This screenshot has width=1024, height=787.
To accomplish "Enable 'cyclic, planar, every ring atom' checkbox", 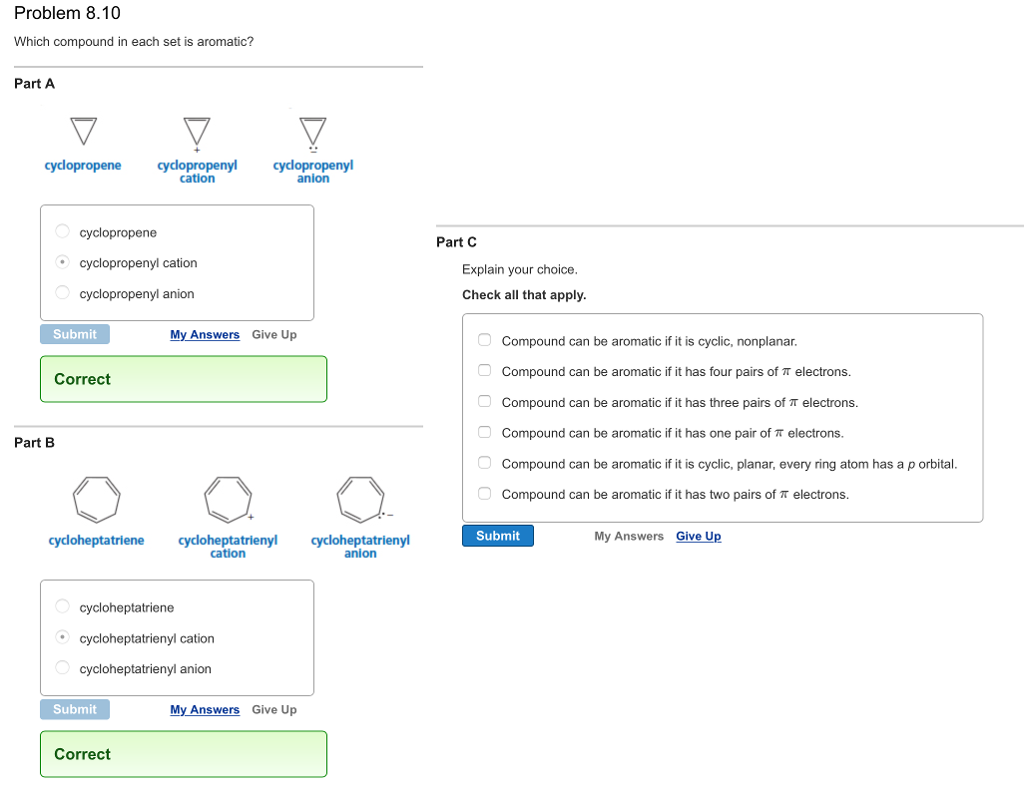I will 484,464.
